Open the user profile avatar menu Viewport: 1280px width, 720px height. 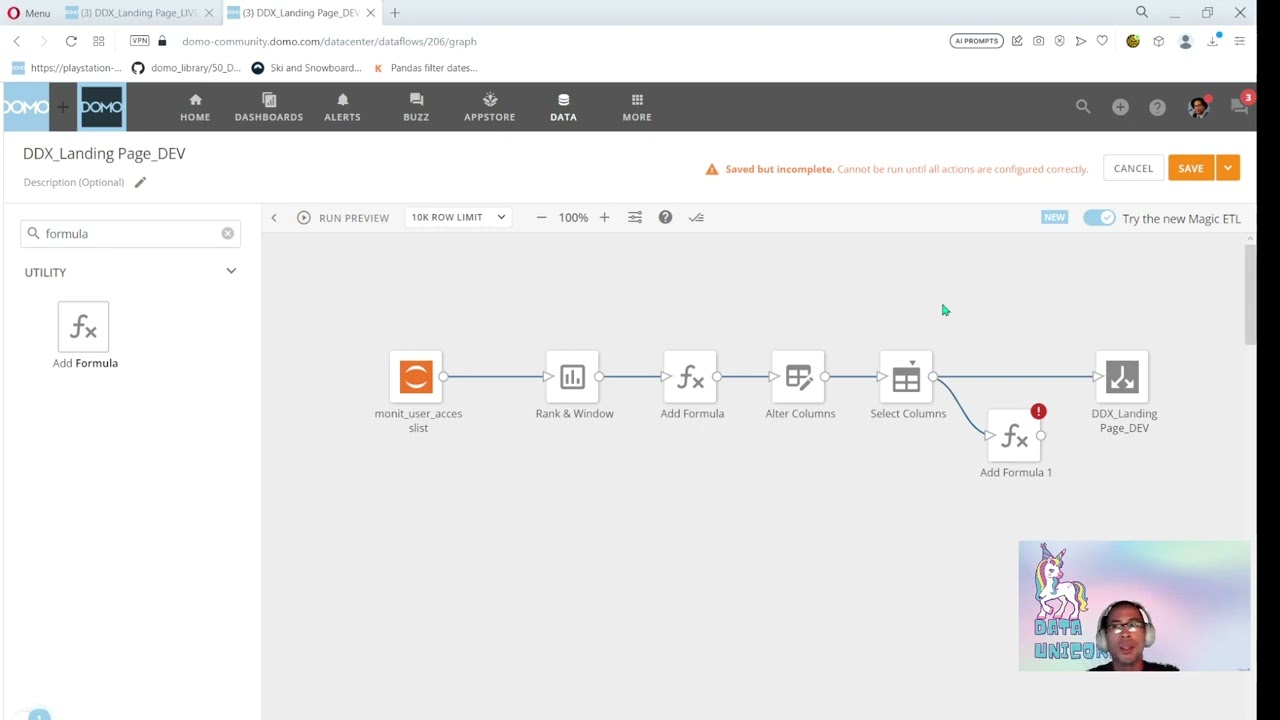1198,107
